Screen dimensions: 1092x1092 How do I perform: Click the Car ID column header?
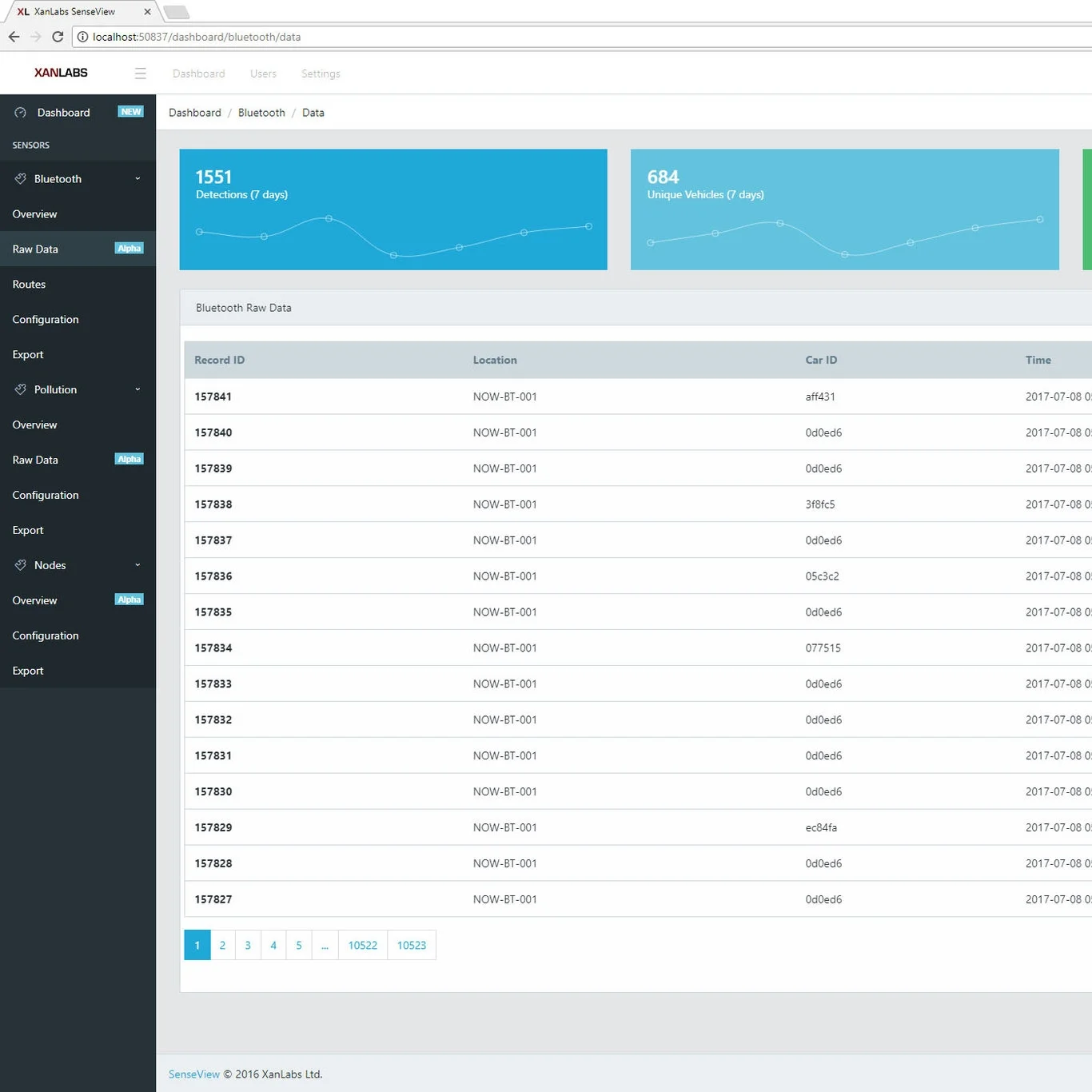(x=821, y=361)
